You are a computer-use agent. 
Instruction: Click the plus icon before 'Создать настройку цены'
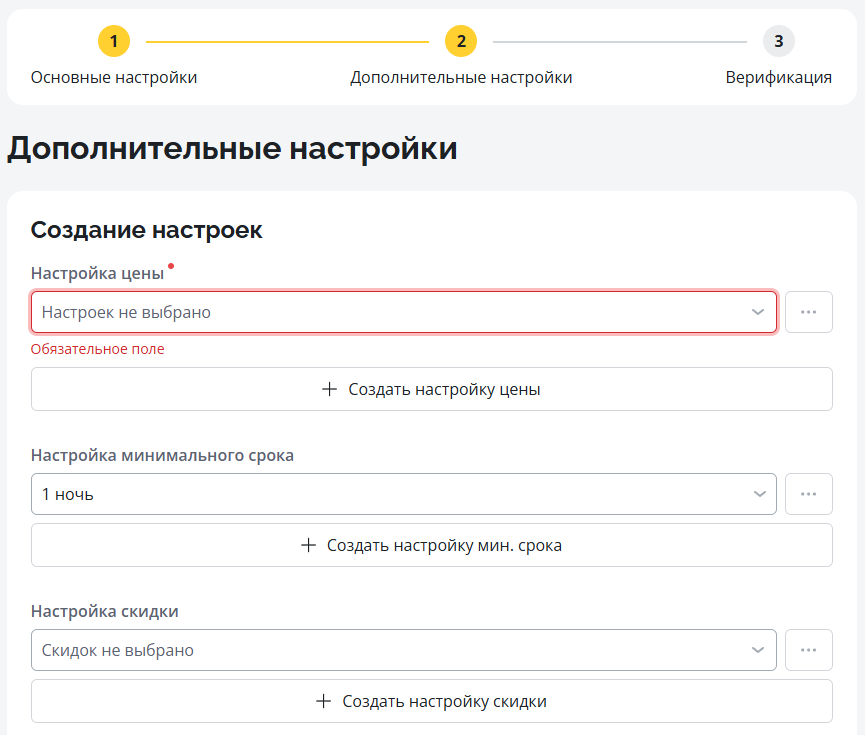point(330,389)
